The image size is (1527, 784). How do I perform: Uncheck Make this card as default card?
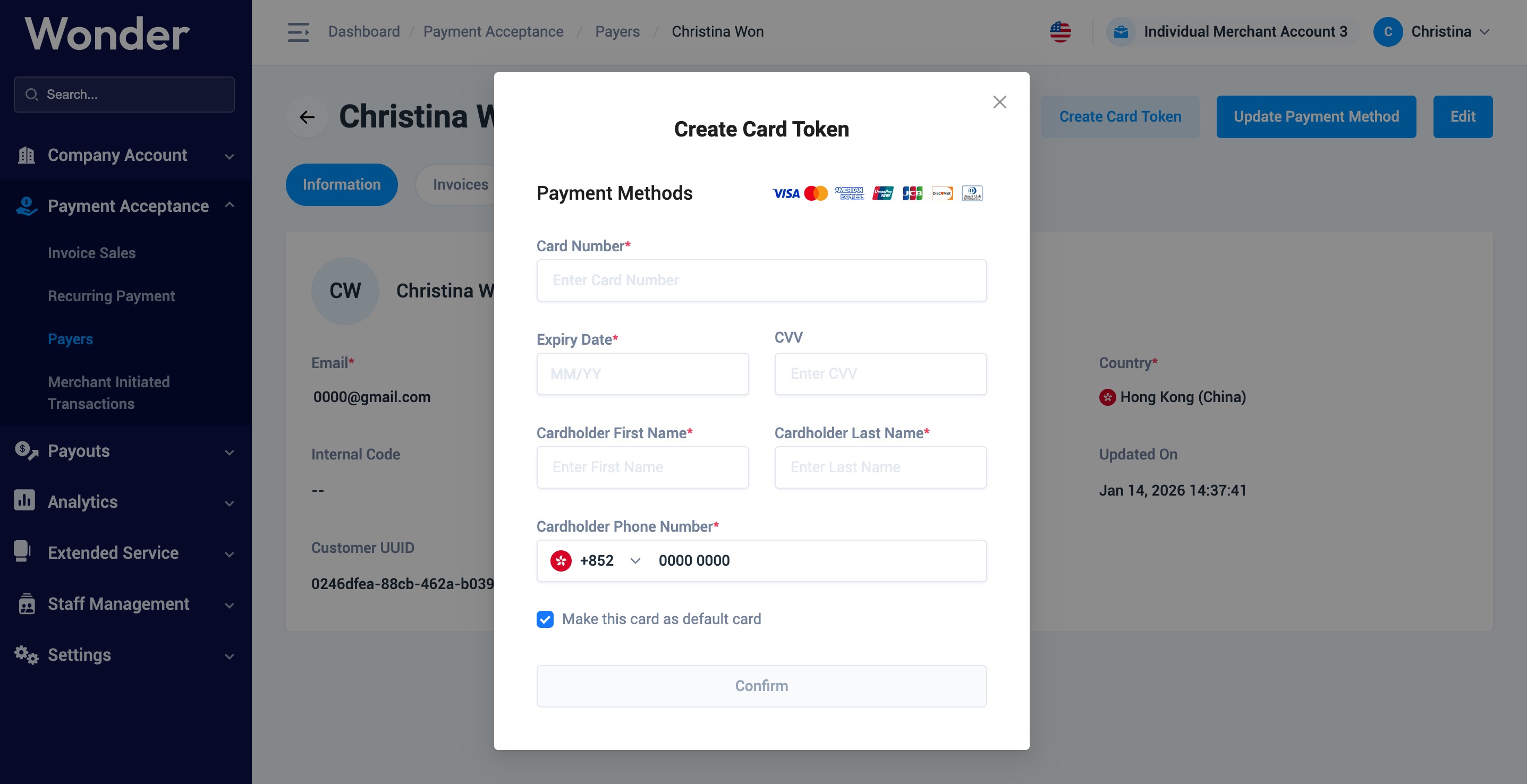point(545,619)
